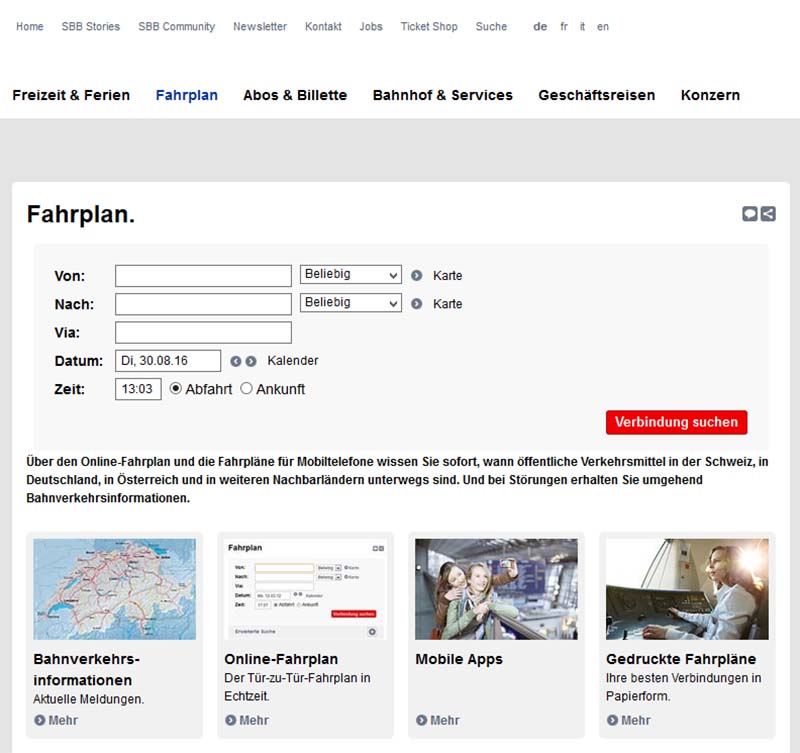Click the arrow icon beside Nach Karte
The height and width of the screenshot is (753, 800).
417,303
